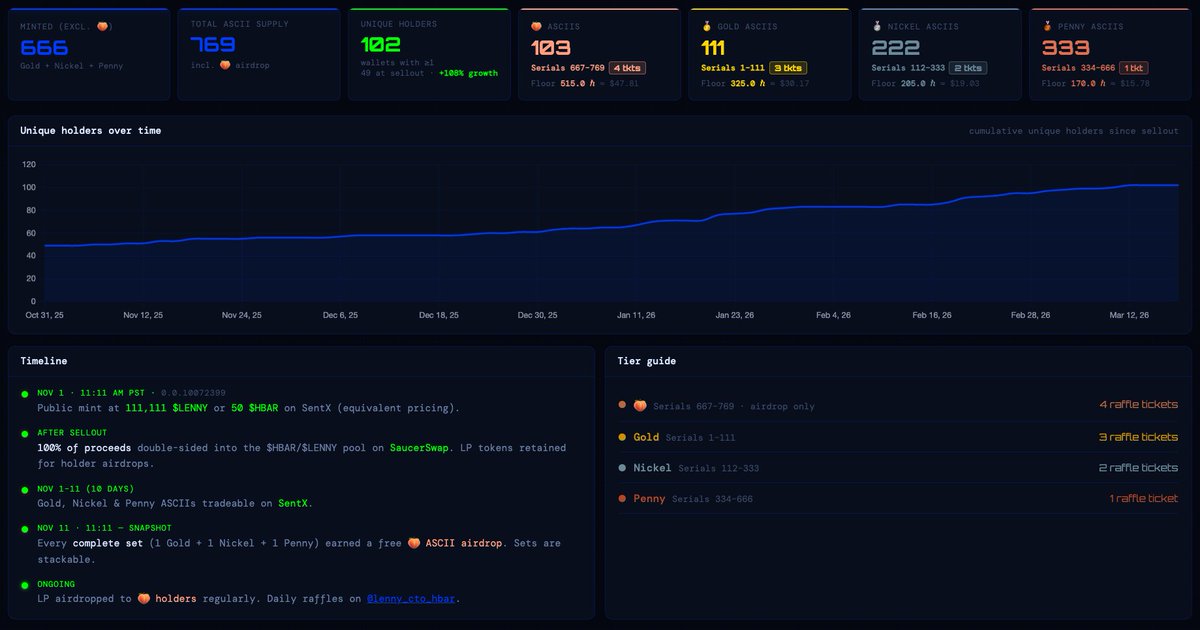Click the 'Nickel' tier name in Tier guide
The image size is (1200, 630).
[x=652, y=468]
